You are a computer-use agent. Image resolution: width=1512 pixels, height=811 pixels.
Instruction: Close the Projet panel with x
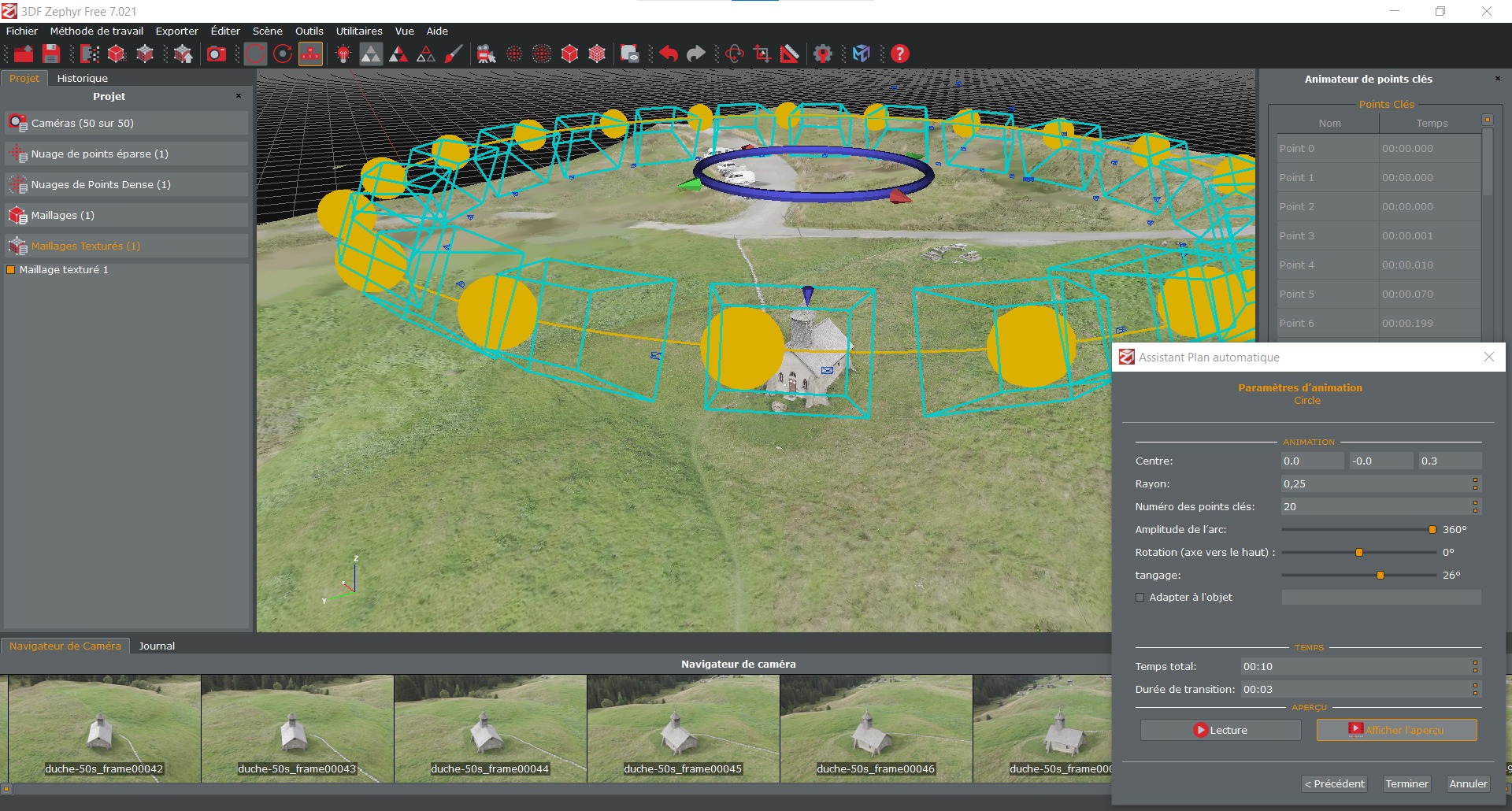tap(239, 96)
